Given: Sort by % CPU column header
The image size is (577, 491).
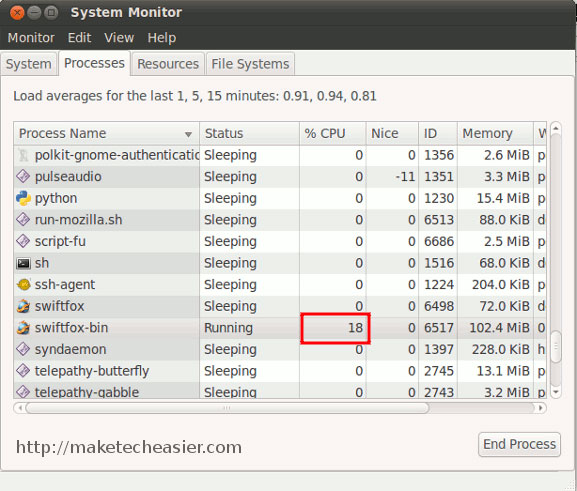Looking at the screenshot, I should pyautogui.click(x=333, y=133).
